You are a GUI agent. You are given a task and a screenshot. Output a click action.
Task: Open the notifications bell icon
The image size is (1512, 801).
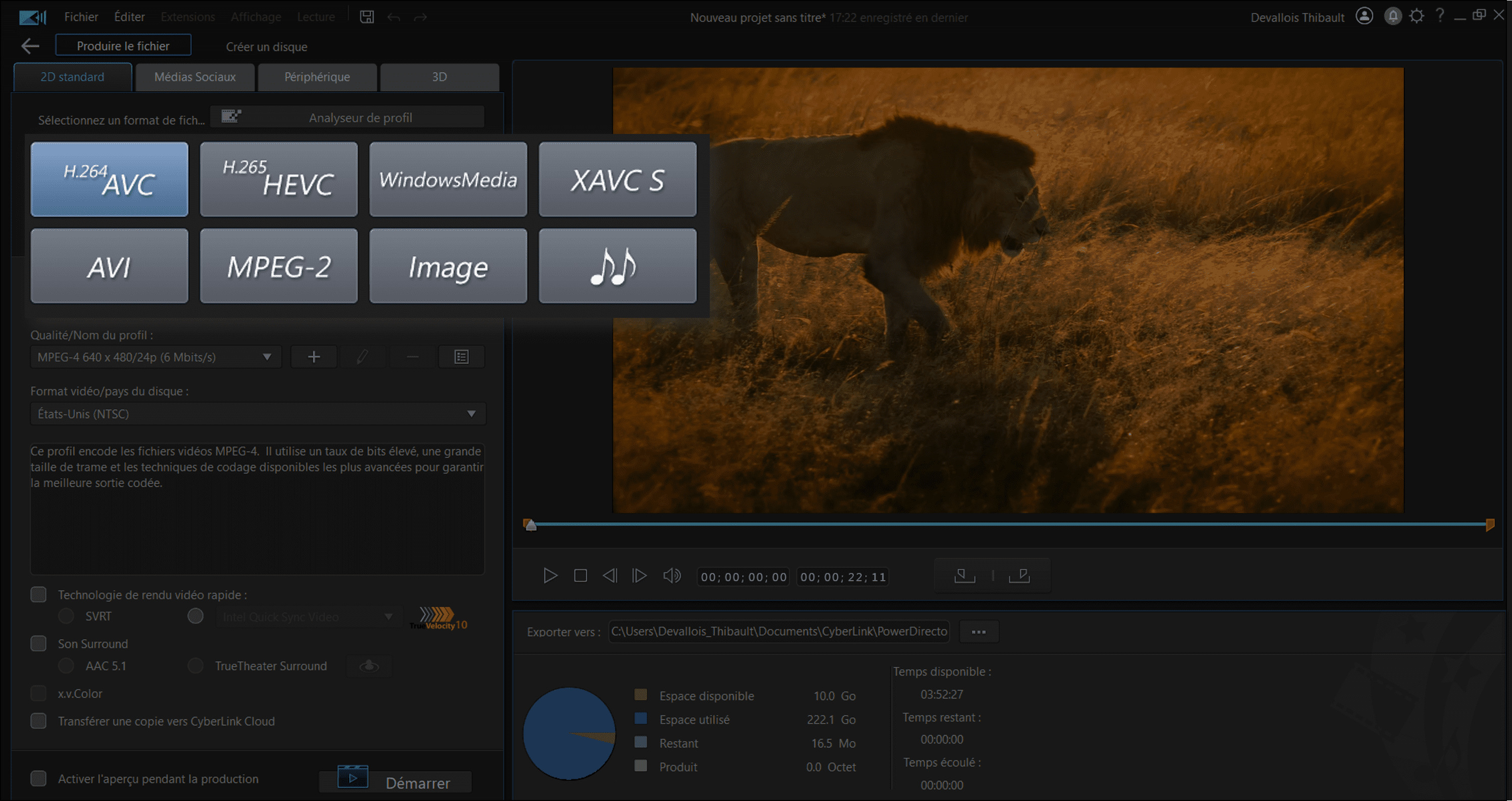tap(1392, 17)
